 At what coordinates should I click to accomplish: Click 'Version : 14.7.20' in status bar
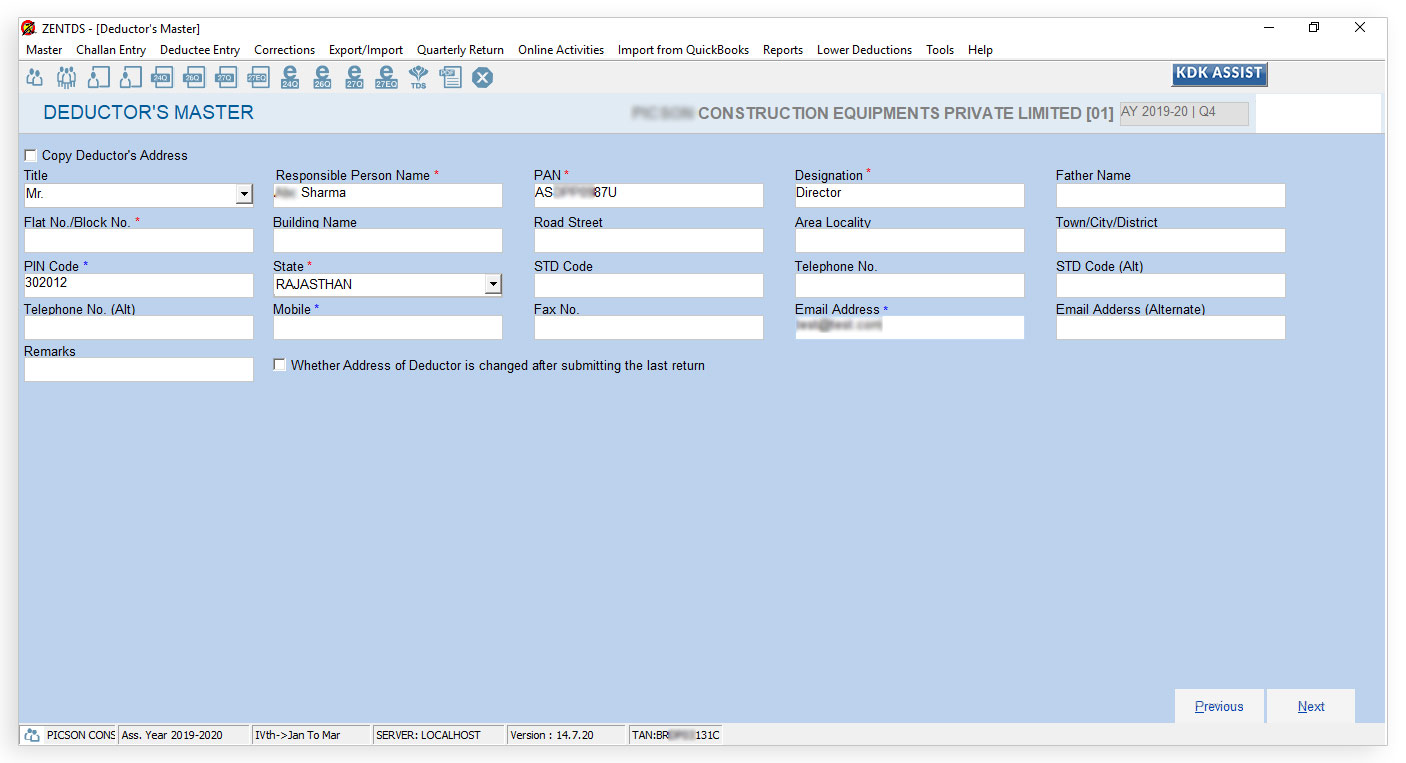566,735
